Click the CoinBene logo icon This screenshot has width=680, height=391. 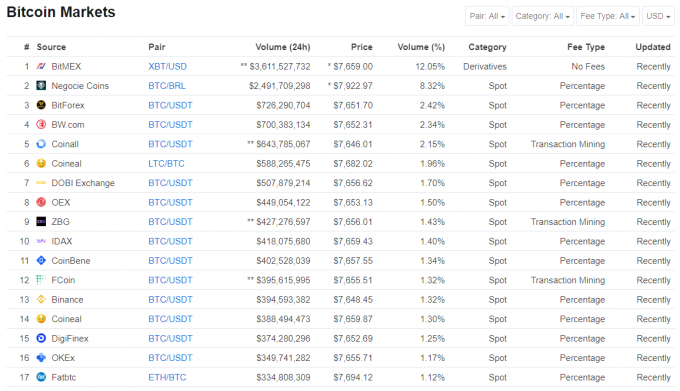[x=41, y=261]
